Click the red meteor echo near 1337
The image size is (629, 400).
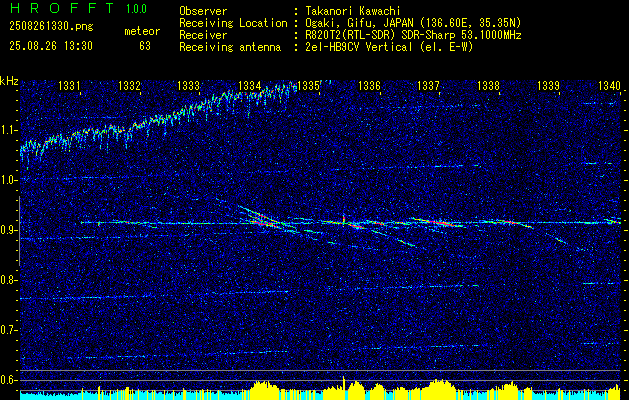coord(439,222)
